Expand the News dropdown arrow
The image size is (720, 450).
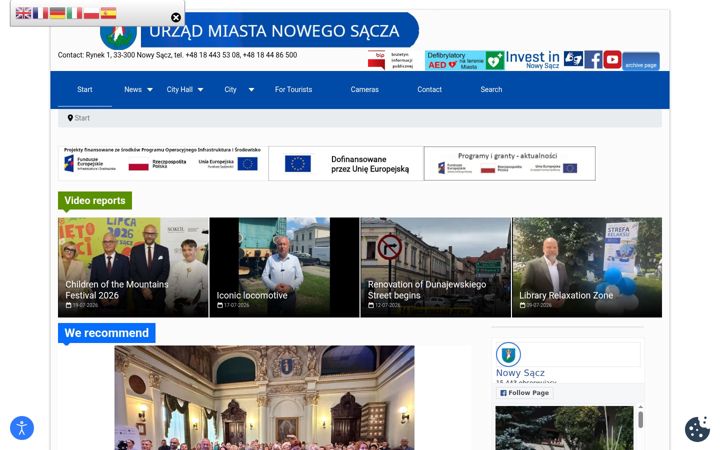click(150, 90)
